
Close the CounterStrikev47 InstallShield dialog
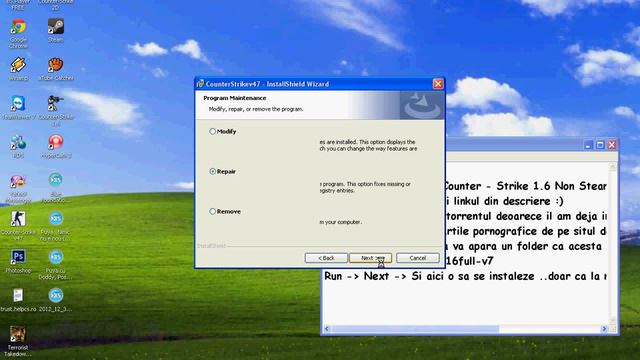(438, 84)
